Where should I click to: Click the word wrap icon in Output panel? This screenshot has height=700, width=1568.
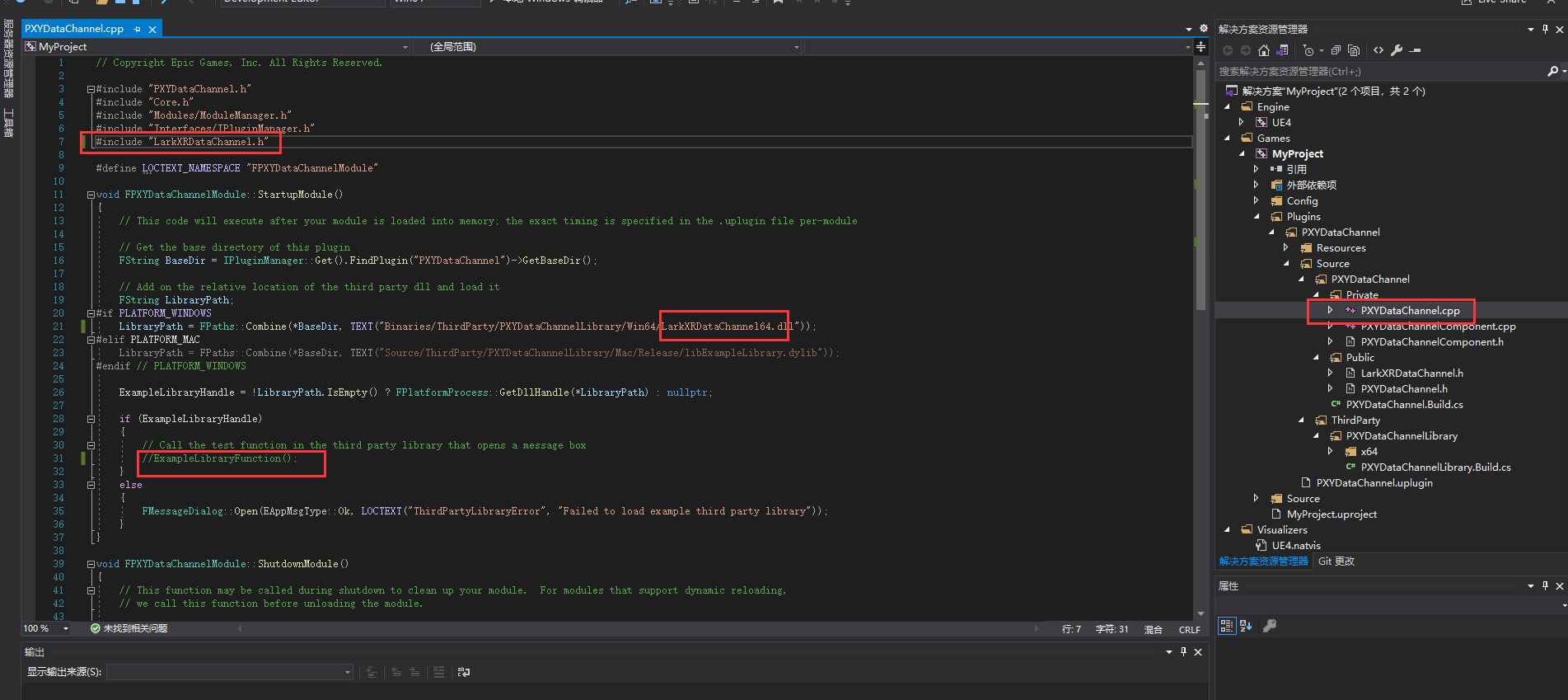464,672
